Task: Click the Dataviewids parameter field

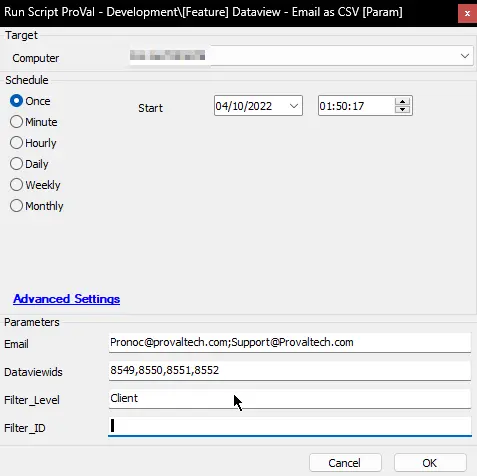Action: click(x=290, y=370)
